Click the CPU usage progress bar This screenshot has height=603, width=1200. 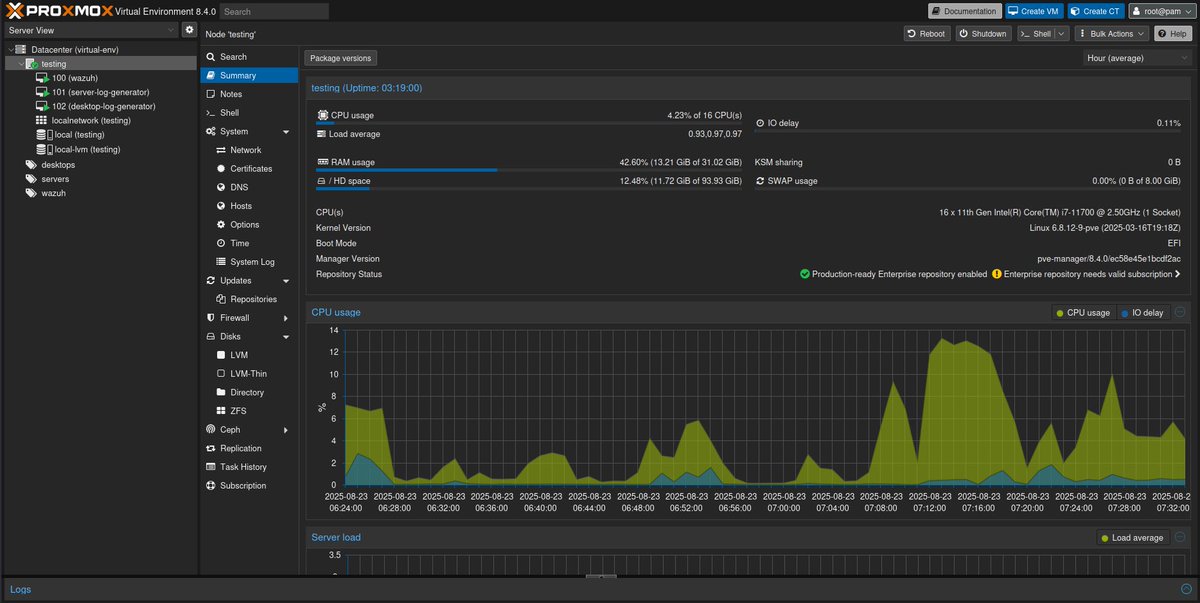click(x=529, y=124)
